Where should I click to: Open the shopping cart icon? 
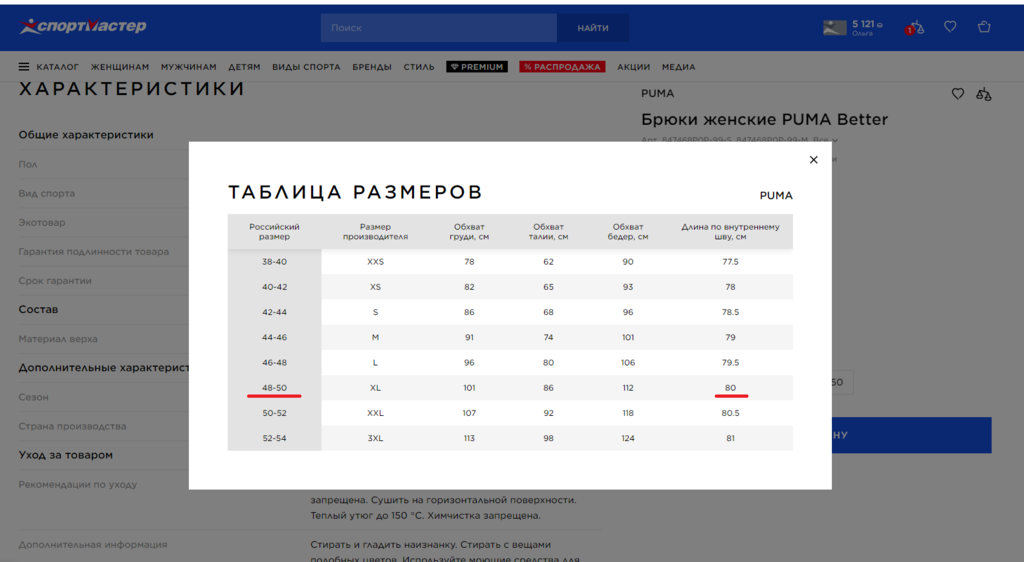click(x=984, y=27)
